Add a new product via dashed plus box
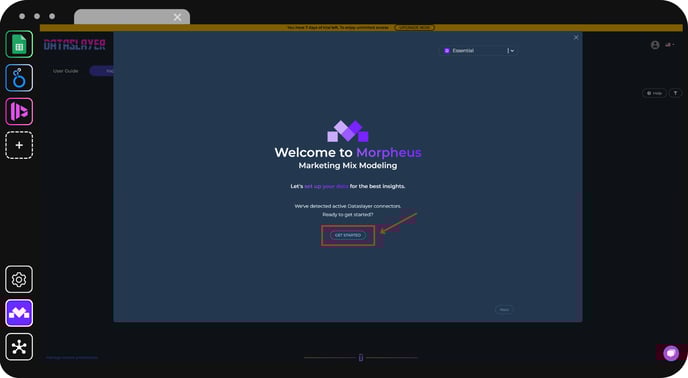 [19, 145]
